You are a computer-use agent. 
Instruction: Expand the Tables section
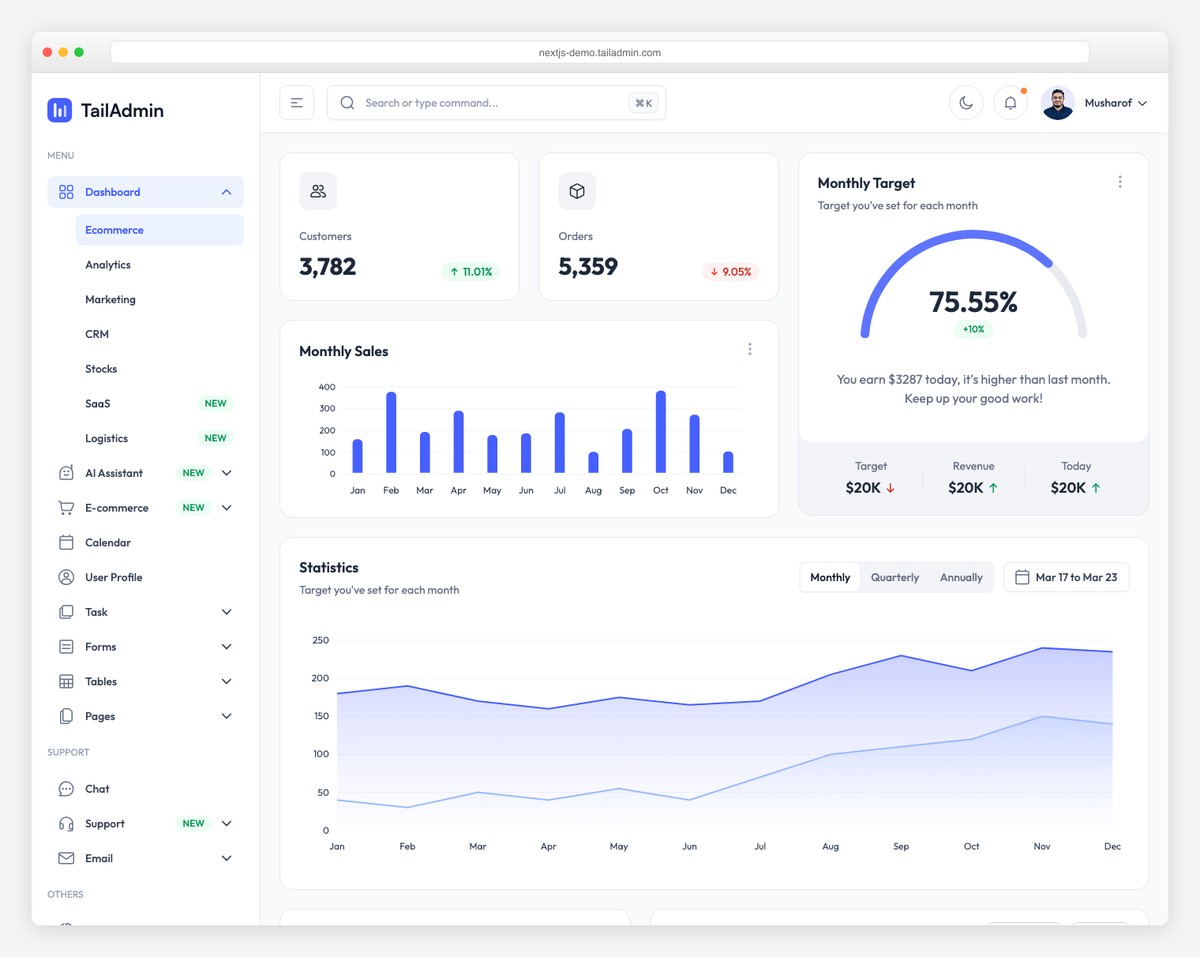pyautogui.click(x=101, y=681)
